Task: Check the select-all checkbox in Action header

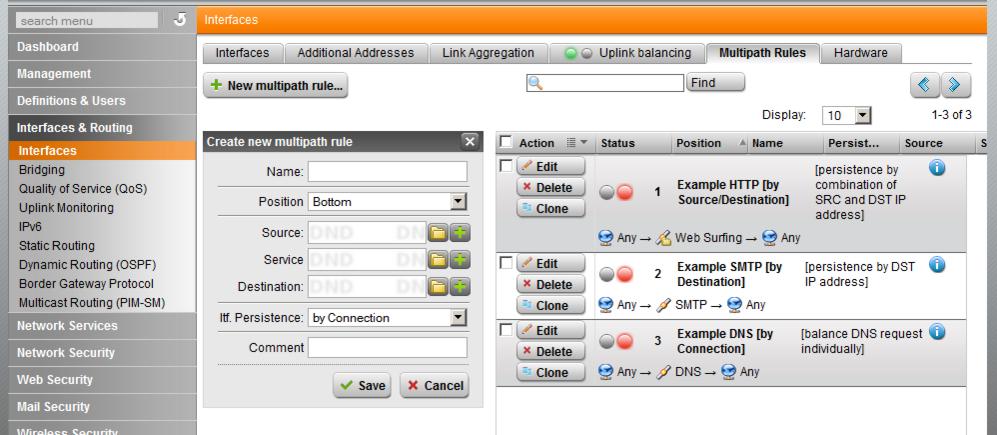Action: [506, 144]
